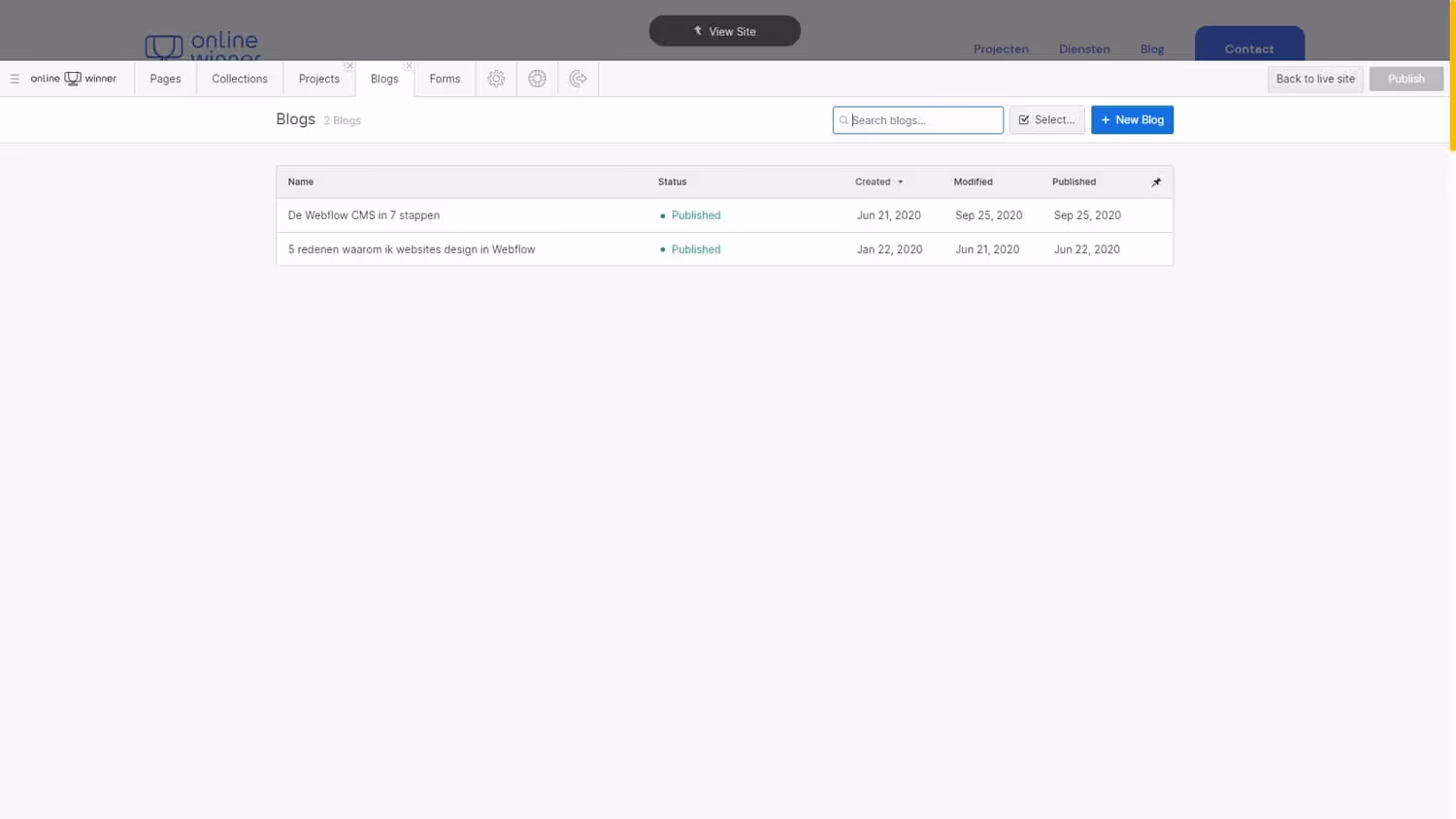
Task: Open site settings gear icon
Action: point(496,79)
